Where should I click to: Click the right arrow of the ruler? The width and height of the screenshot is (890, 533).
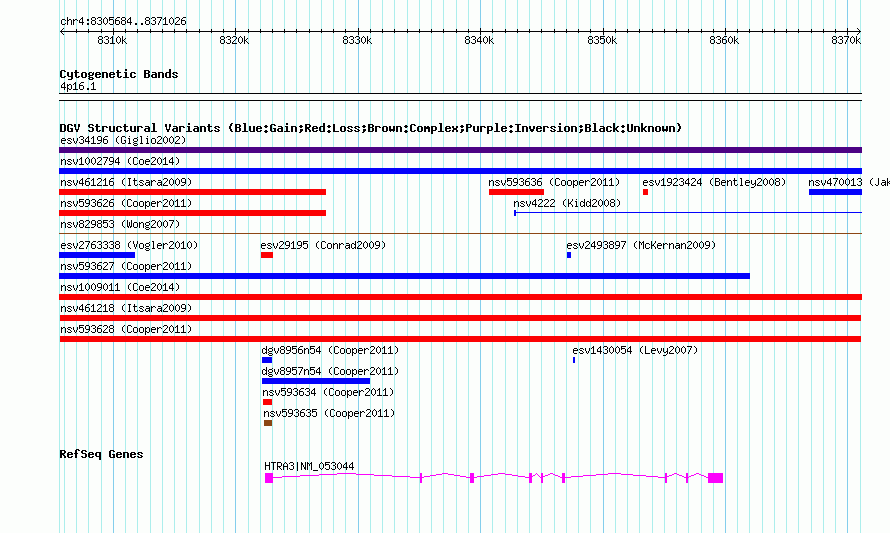[x=859, y=31]
